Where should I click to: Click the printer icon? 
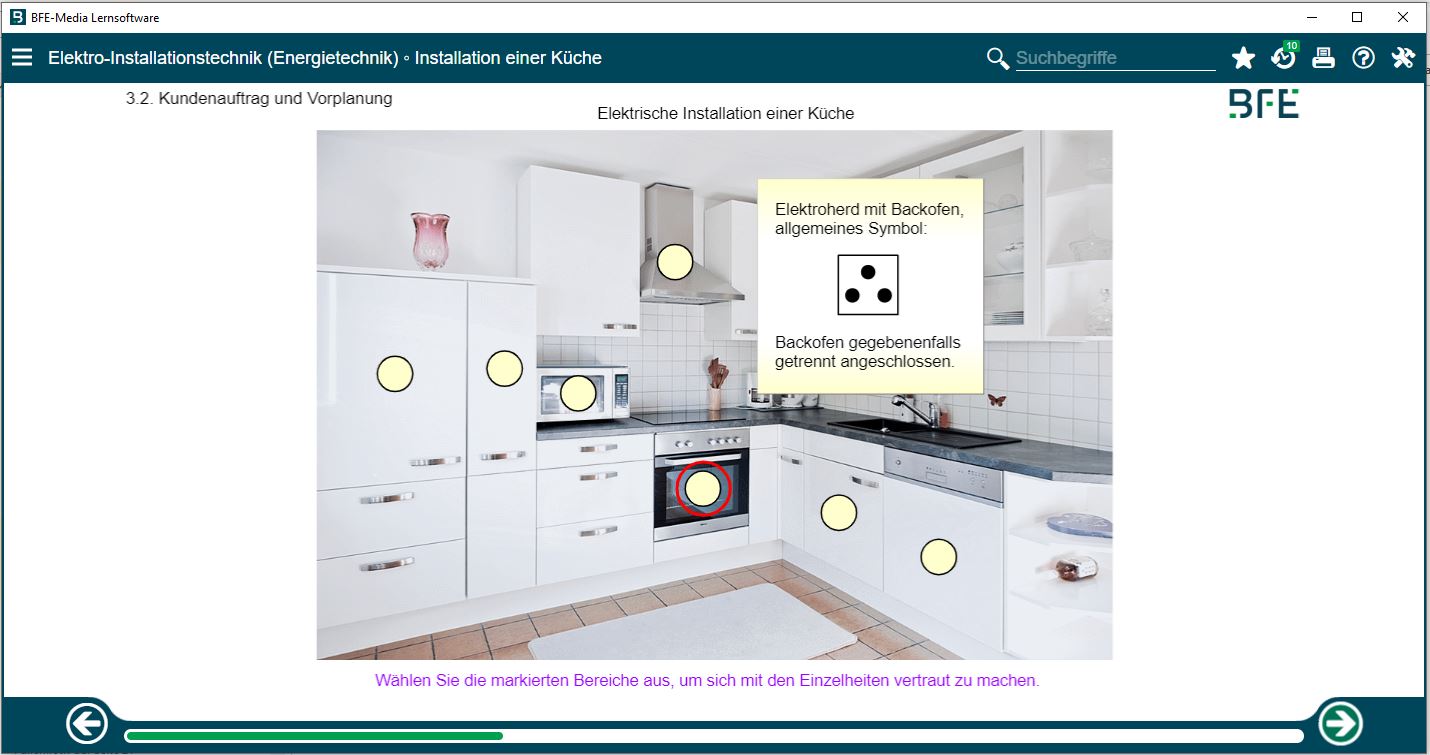click(1323, 58)
